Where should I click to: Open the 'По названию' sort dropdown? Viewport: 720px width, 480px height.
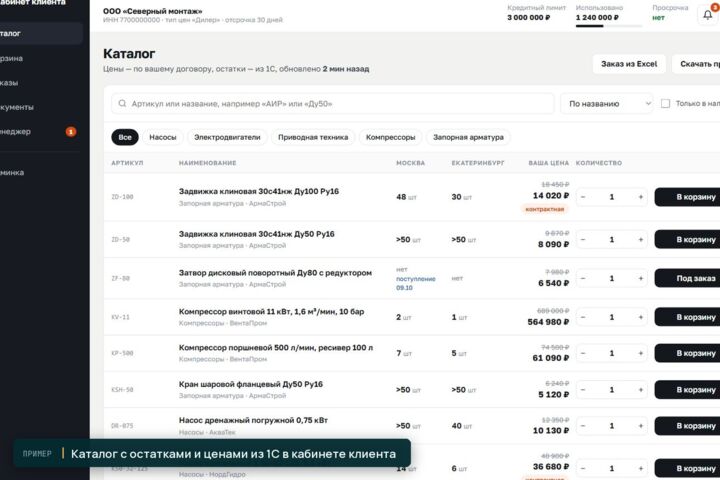point(606,104)
